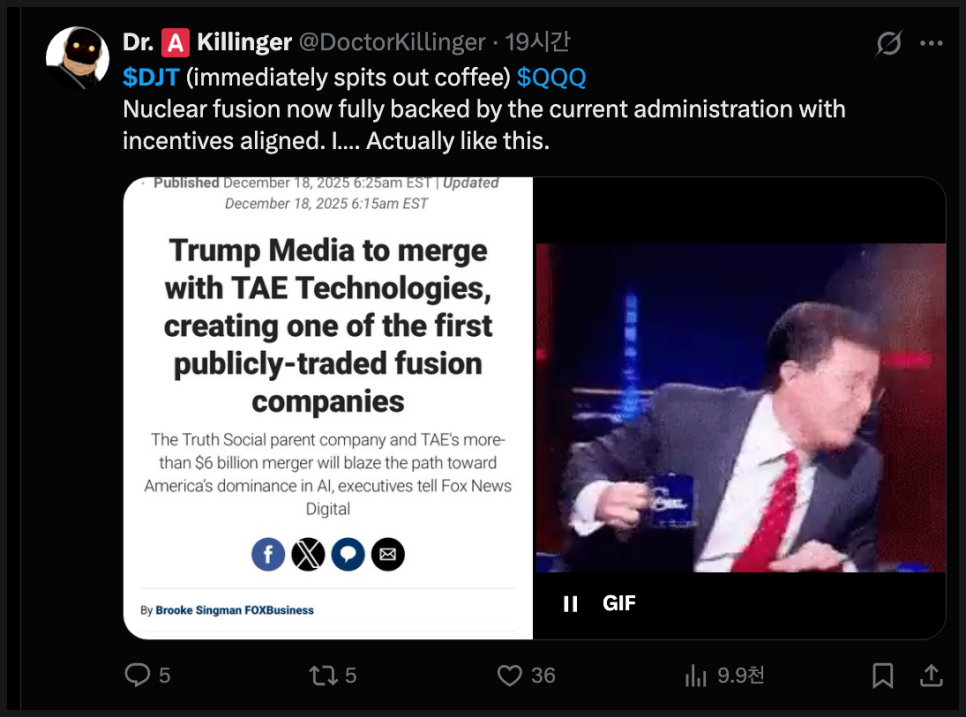This screenshot has width=966, height=717.
Task: Click the @DoctorKillinger handle
Action: (392, 42)
